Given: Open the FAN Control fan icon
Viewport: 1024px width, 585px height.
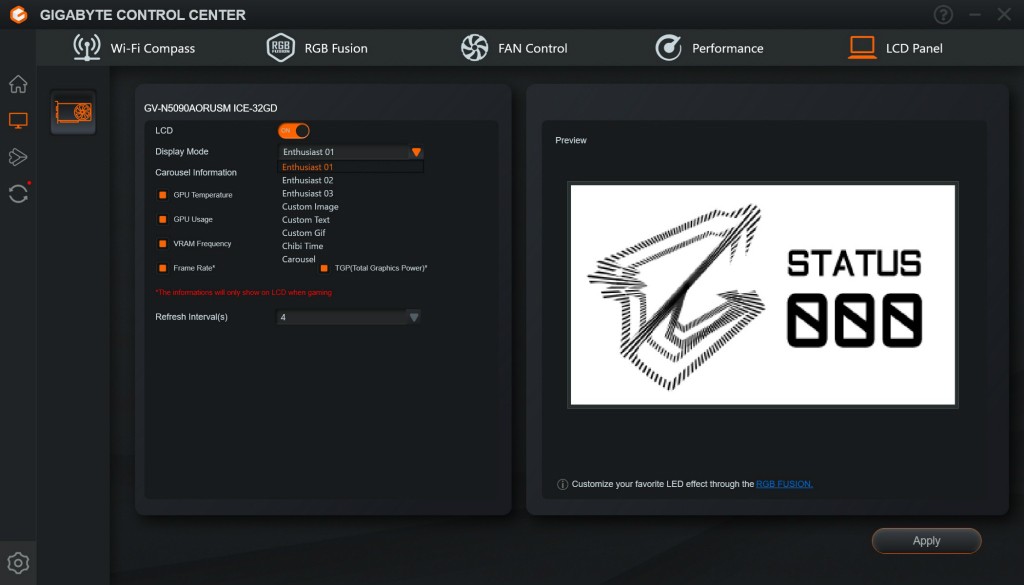Looking at the screenshot, I should click(475, 48).
